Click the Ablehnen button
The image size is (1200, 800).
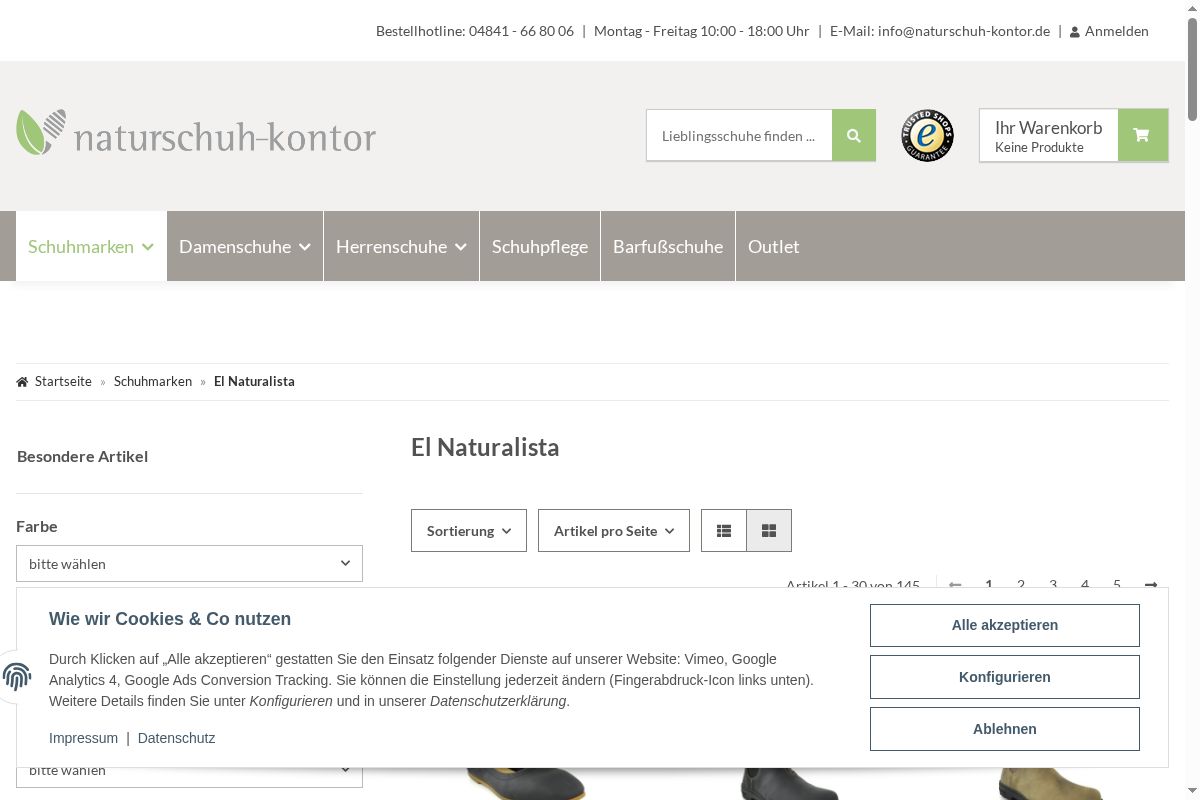coord(1005,729)
